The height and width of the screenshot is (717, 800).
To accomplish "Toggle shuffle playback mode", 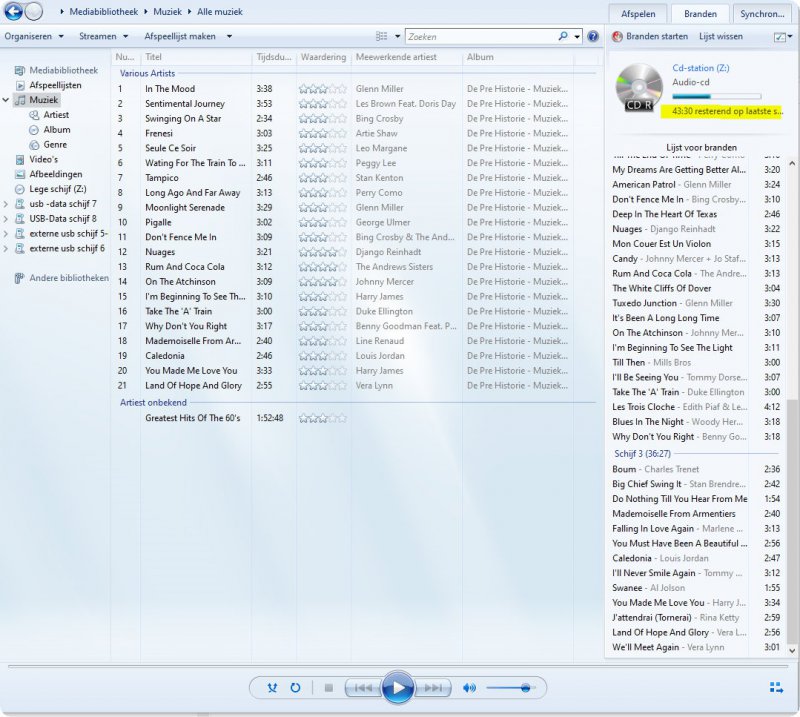I will pos(273,688).
